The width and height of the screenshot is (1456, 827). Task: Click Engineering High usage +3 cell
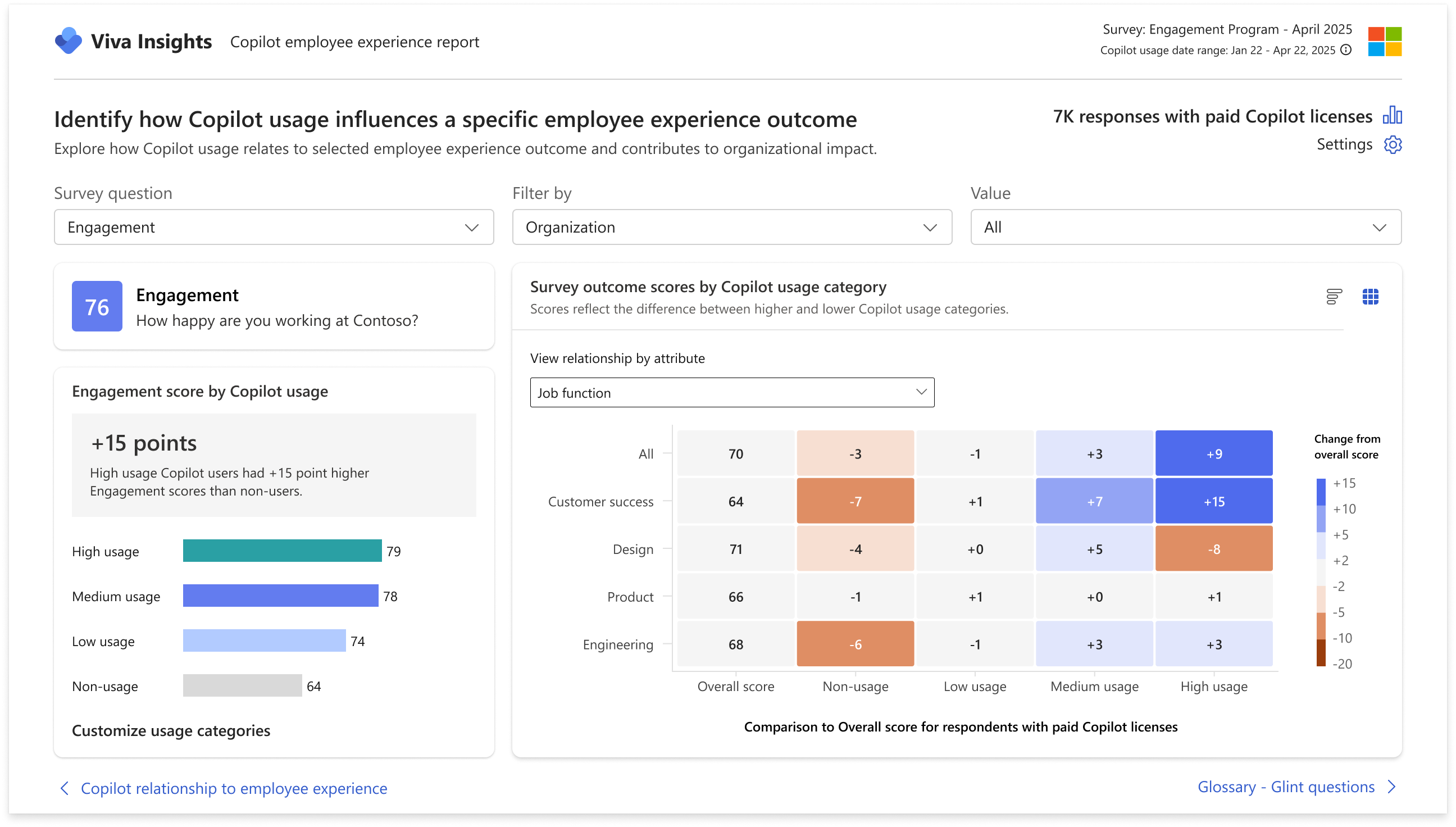(x=1213, y=644)
